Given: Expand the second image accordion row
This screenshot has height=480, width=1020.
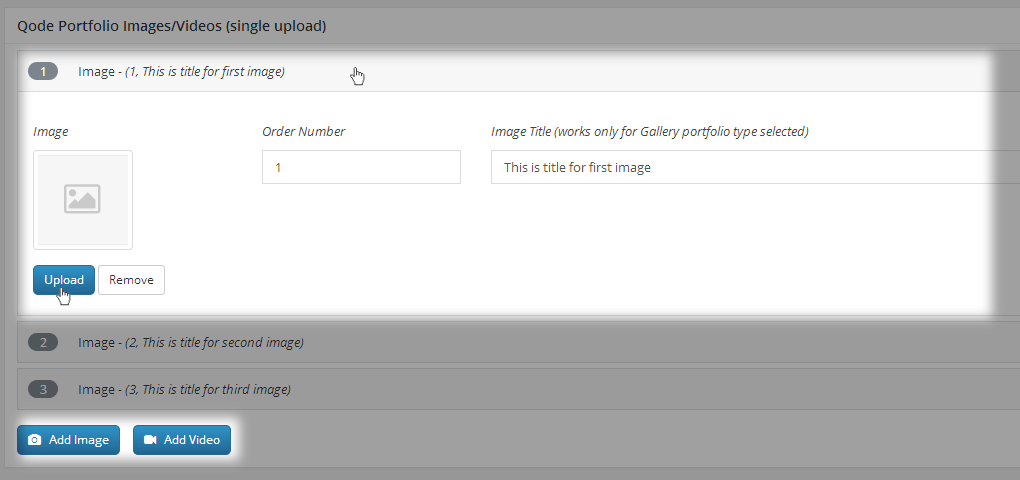Looking at the screenshot, I should 518,341.
